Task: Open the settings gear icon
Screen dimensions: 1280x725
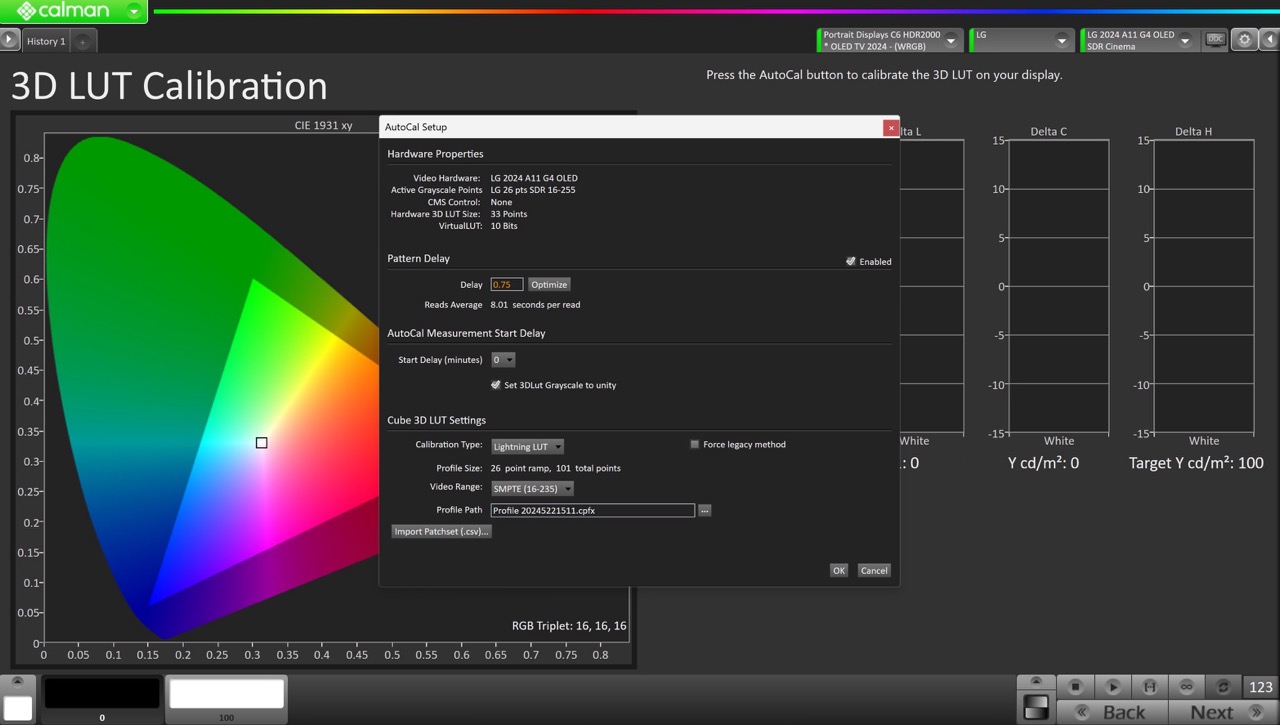Action: click(1244, 40)
